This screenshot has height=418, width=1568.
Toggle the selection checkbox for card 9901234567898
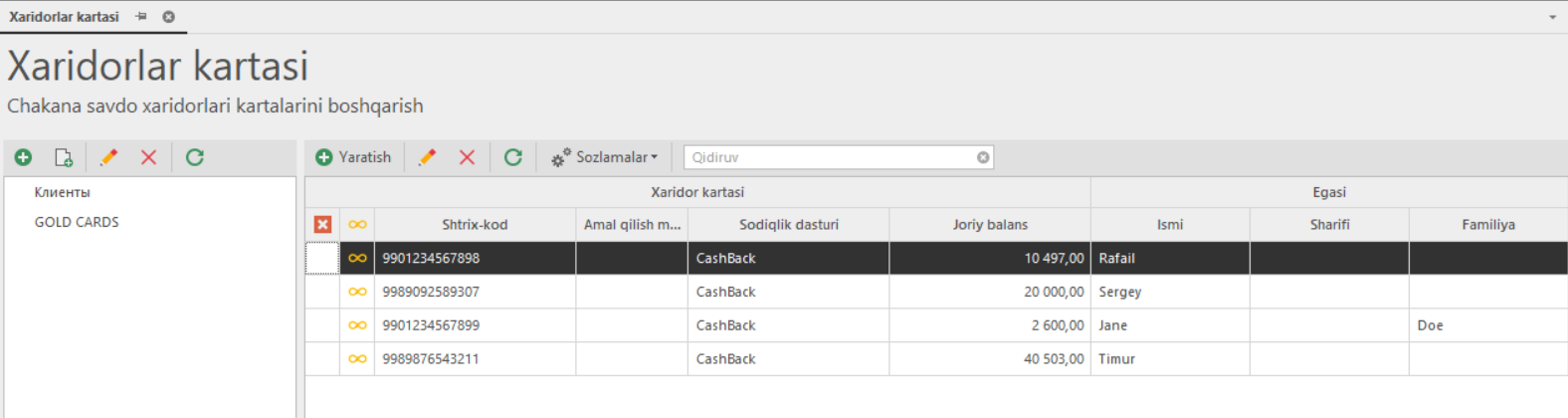(x=322, y=258)
